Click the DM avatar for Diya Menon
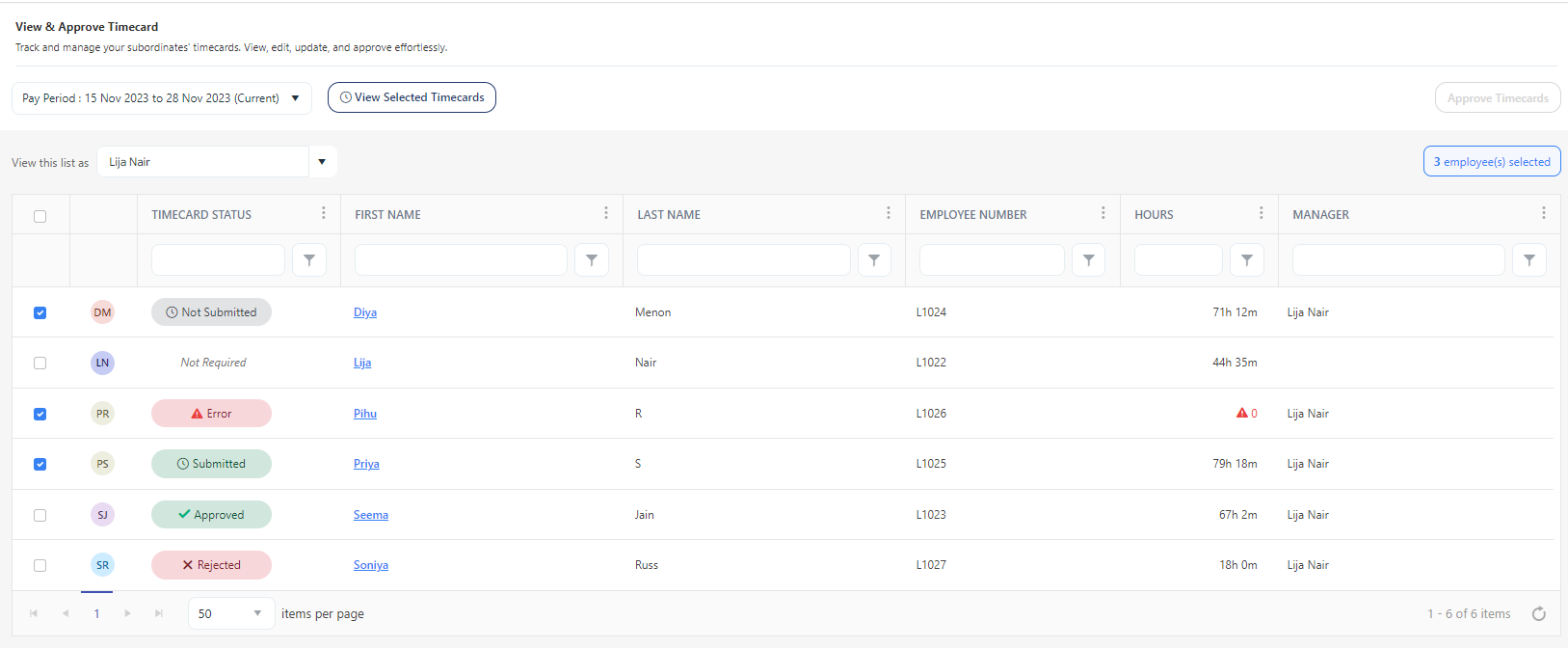 (x=102, y=312)
